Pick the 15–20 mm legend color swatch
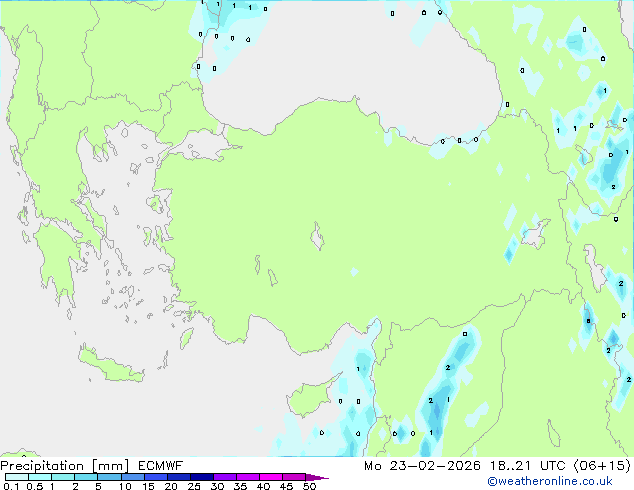634x490 pixels. point(155,477)
